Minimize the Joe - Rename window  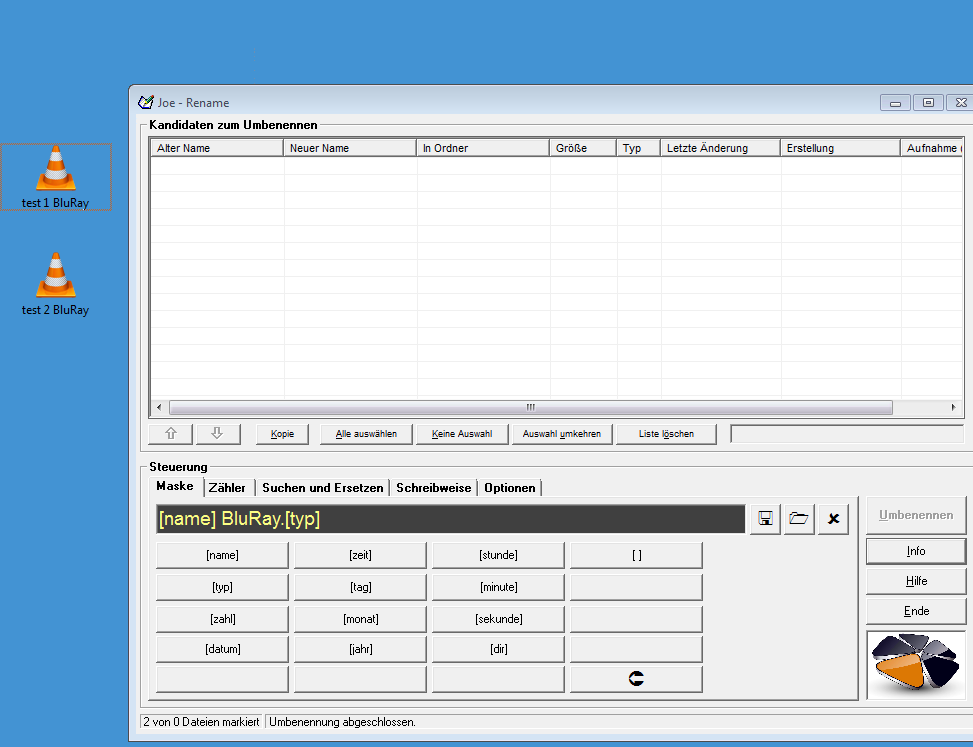click(x=895, y=102)
